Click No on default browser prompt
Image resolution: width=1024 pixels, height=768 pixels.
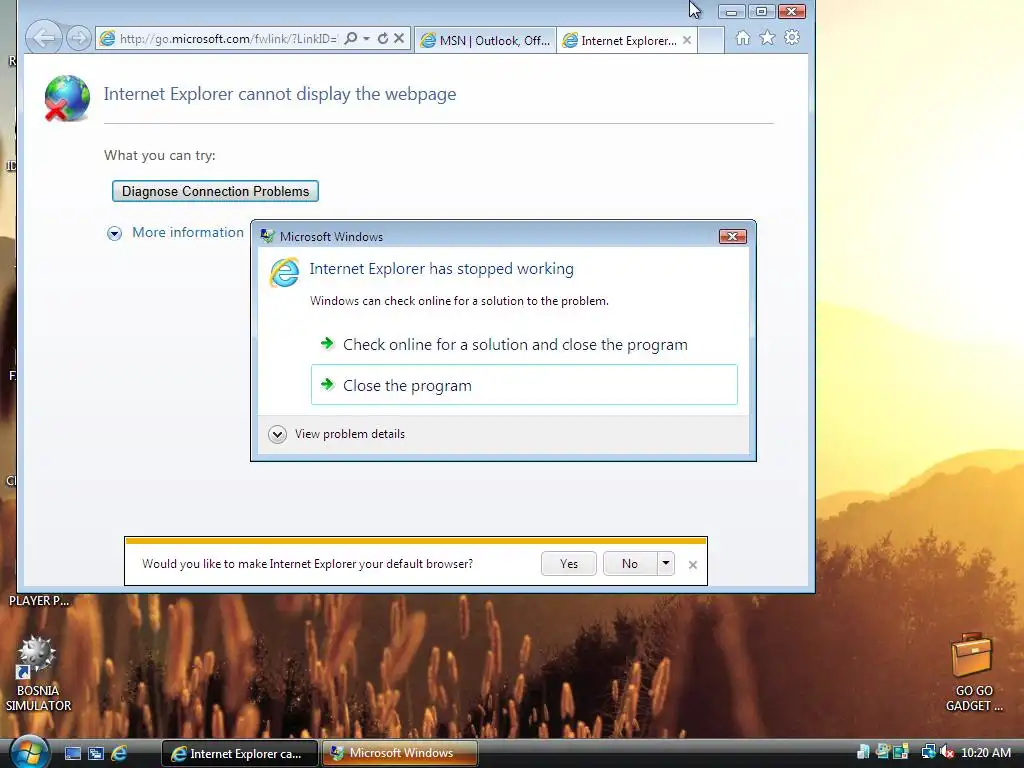tap(630, 564)
